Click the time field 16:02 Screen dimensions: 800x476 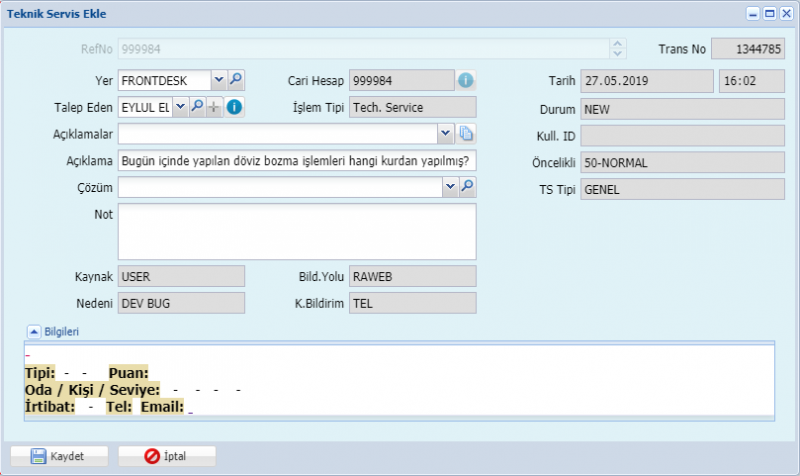pos(752,81)
